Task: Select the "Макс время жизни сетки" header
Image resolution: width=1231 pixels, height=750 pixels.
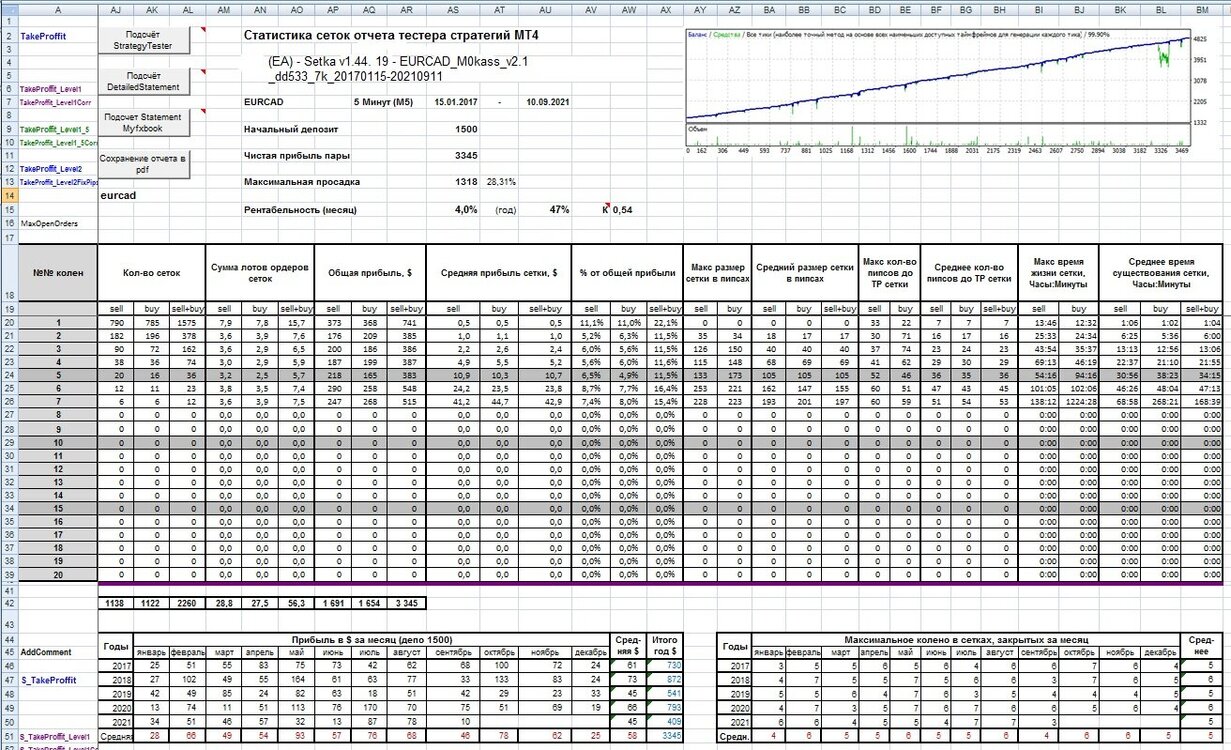Action: point(1058,271)
